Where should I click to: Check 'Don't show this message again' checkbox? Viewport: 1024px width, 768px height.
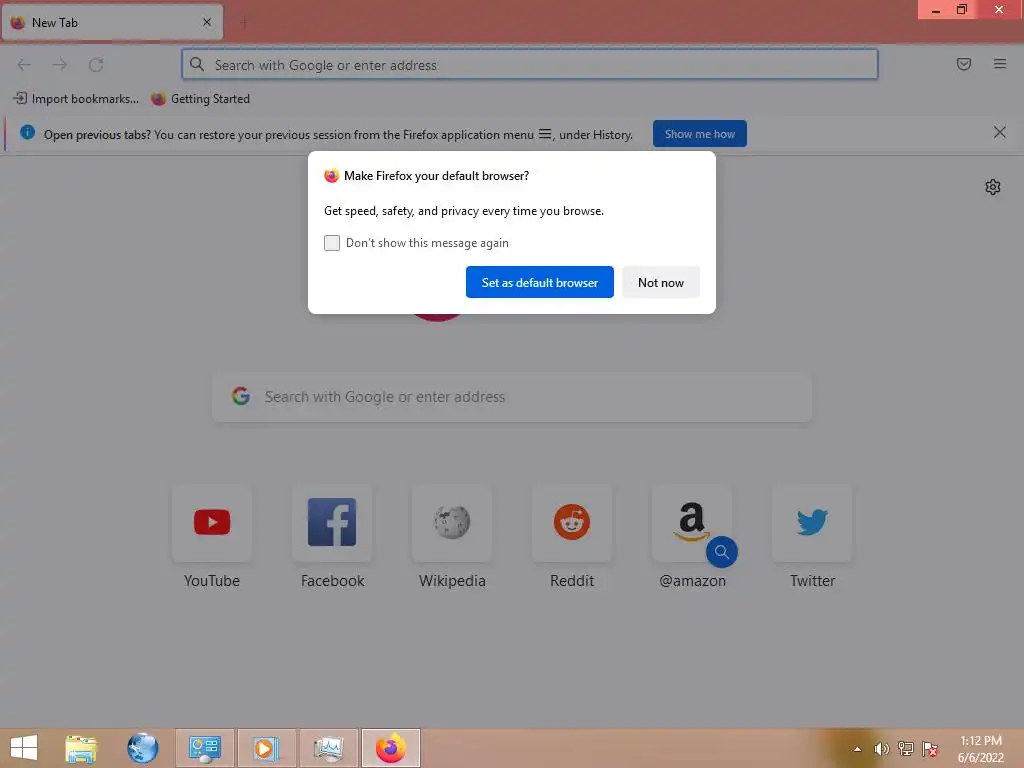[x=332, y=243]
